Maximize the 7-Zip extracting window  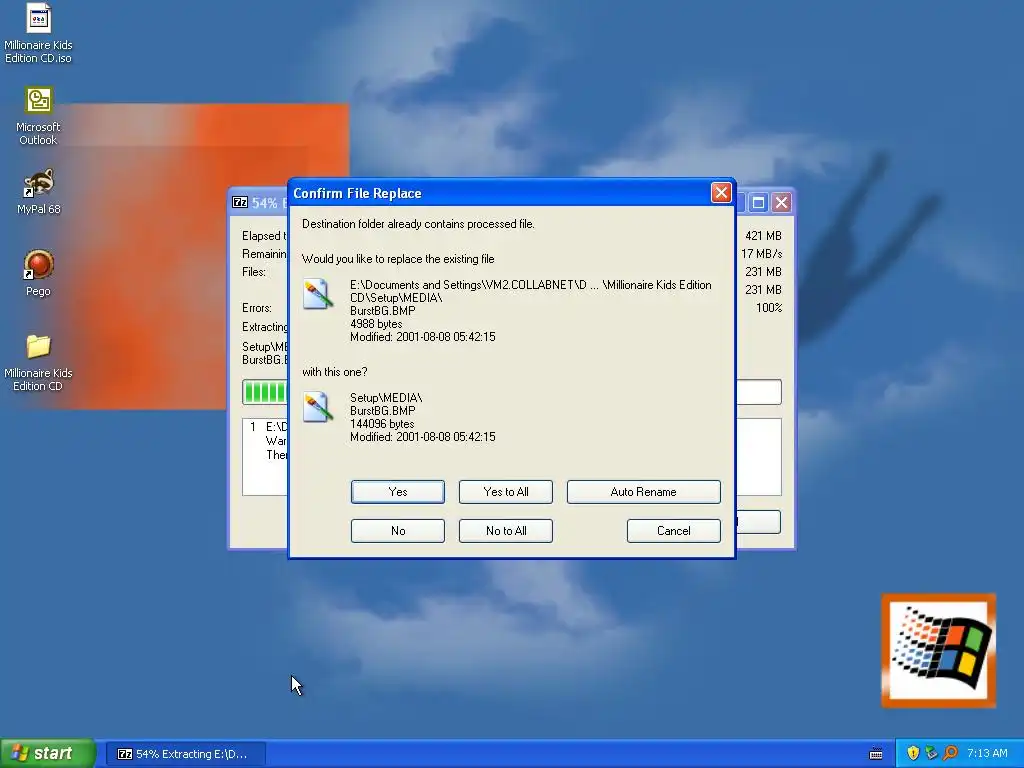758,202
